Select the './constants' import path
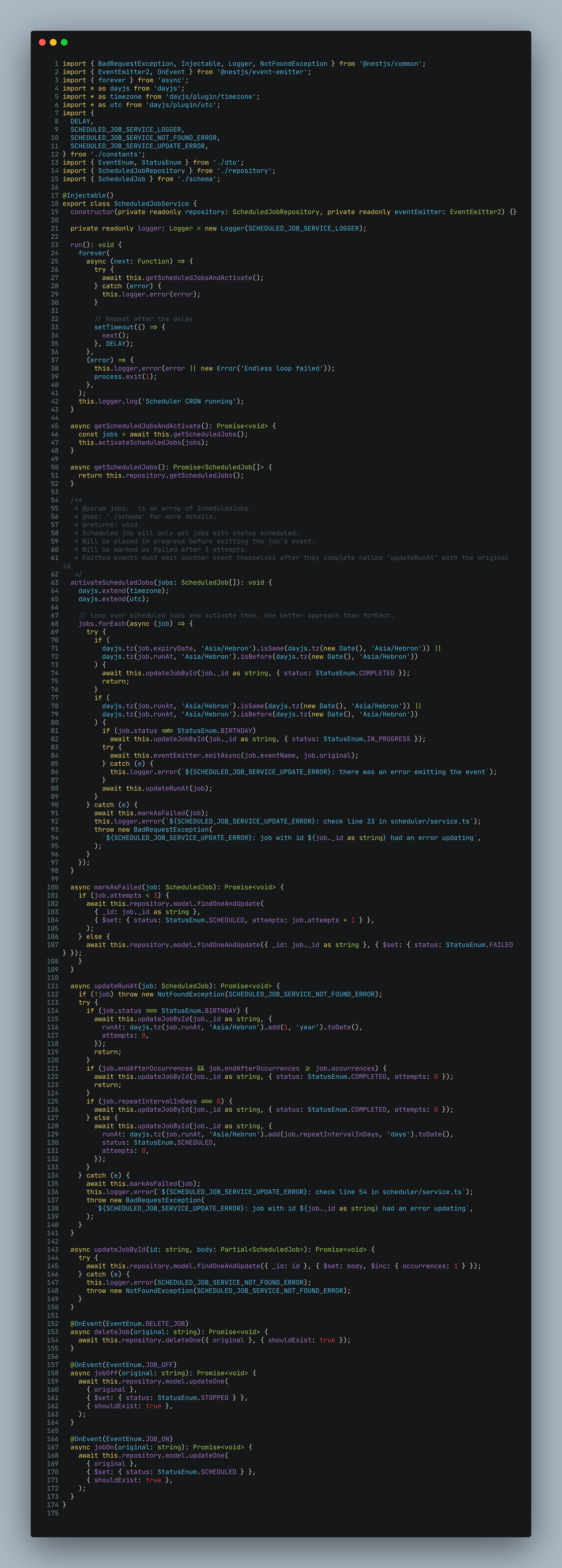Image resolution: width=562 pixels, height=1568 pixels. point(116,155)
